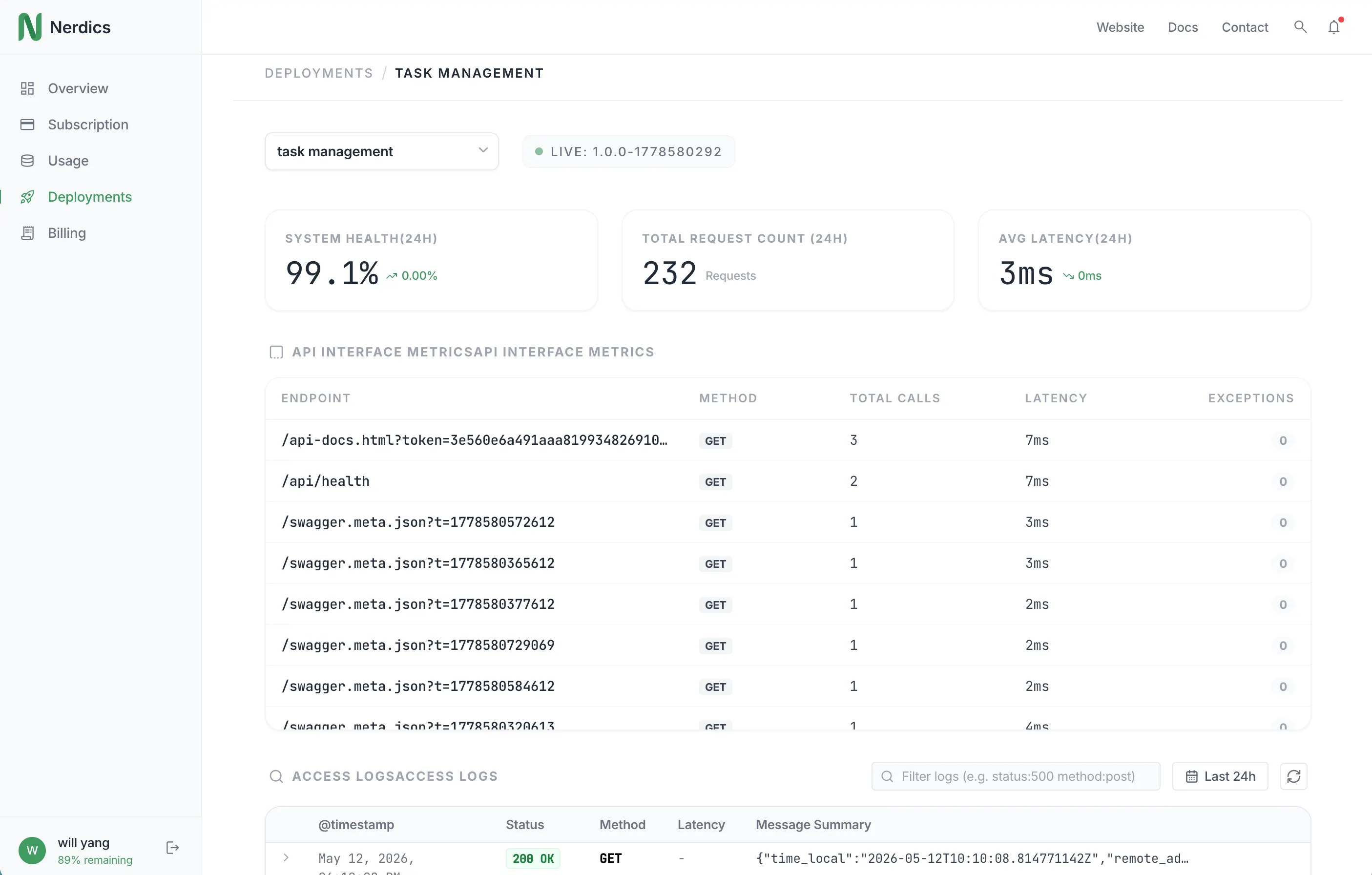Click the Access Logs section magnifier icon
The image size is (1372, 875).
pos(276,776)
